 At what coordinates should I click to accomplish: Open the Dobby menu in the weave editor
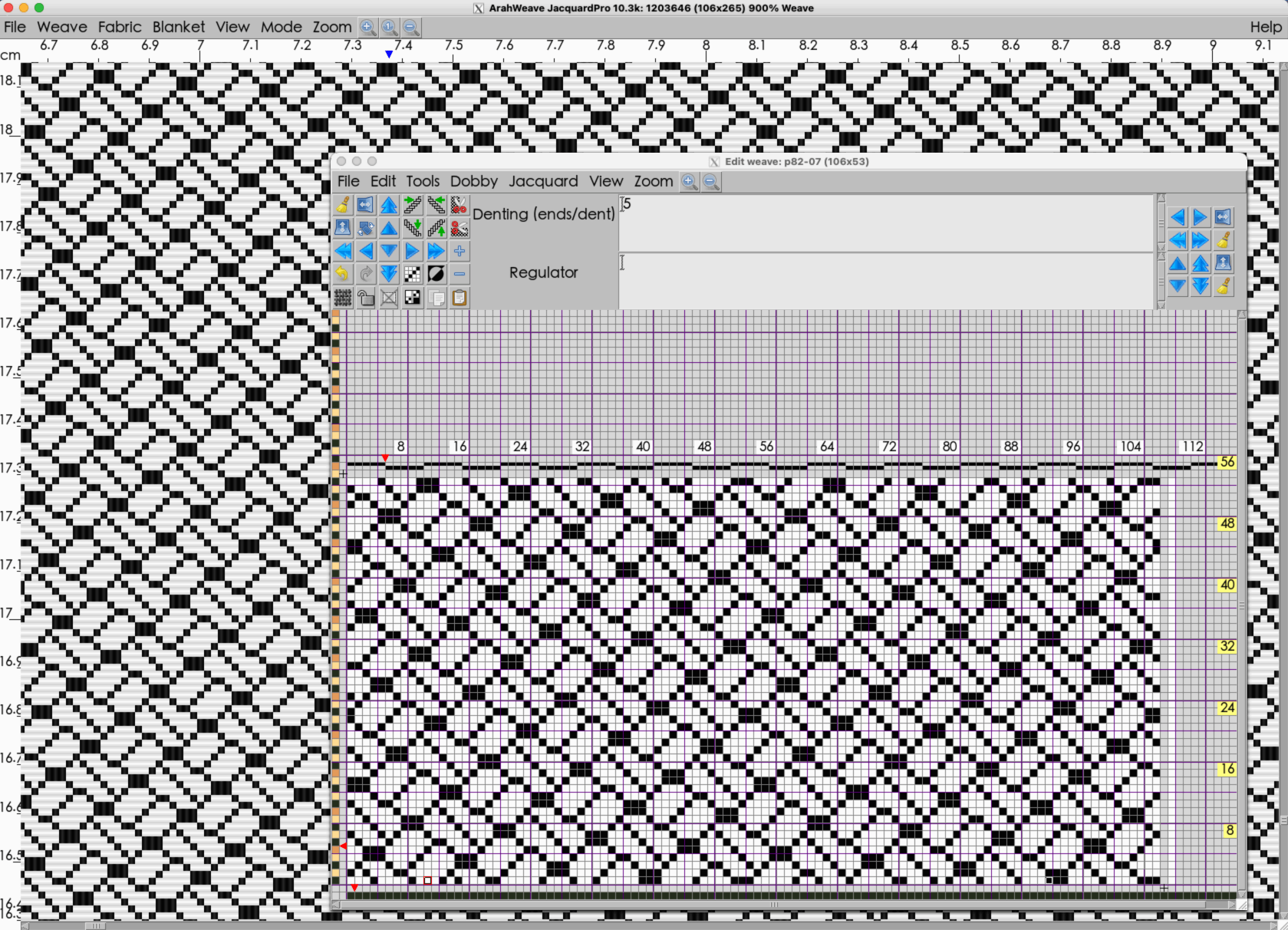[x=473, y=181]
